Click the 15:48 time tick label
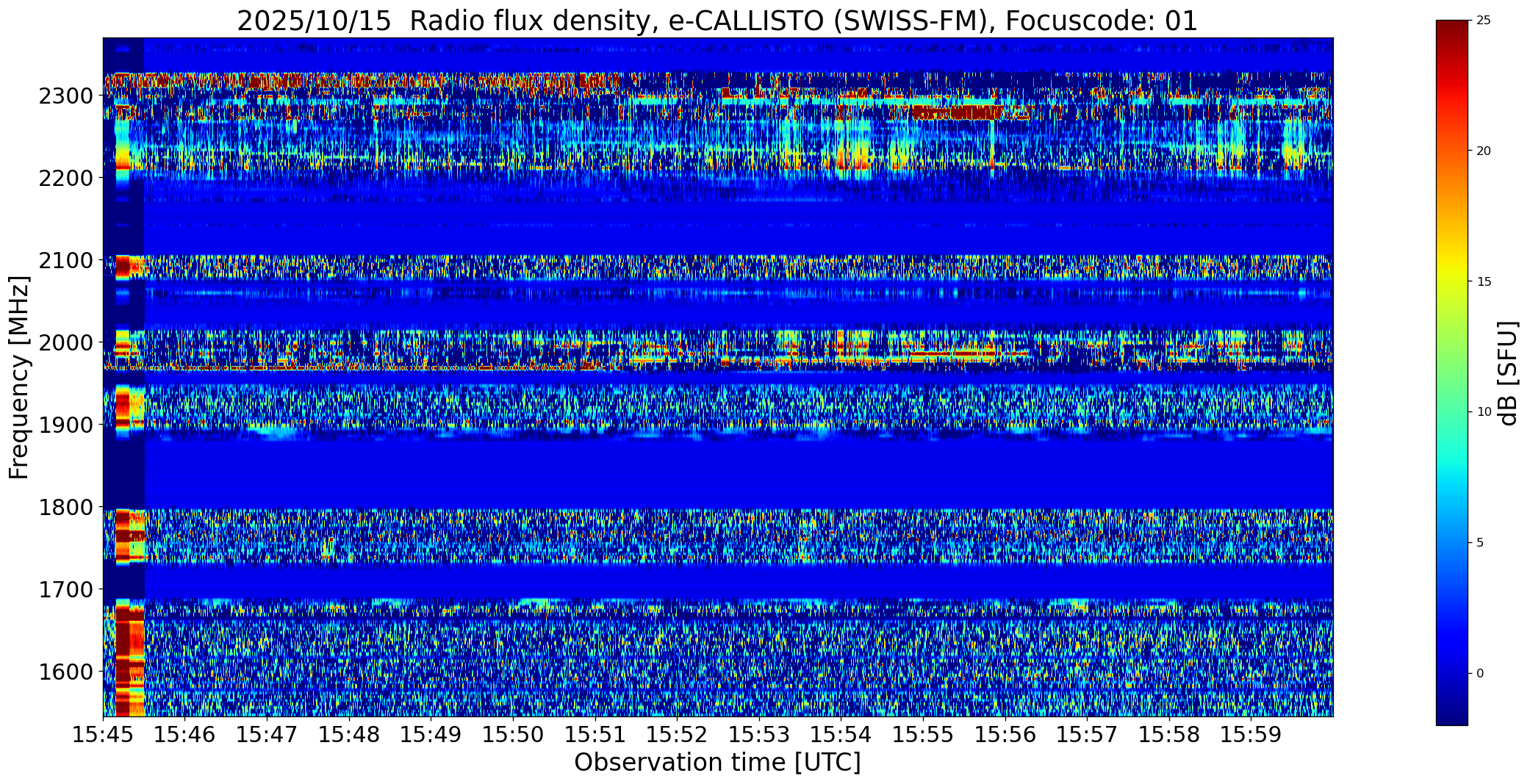1530x784 pixels. (x=349, y=735)
